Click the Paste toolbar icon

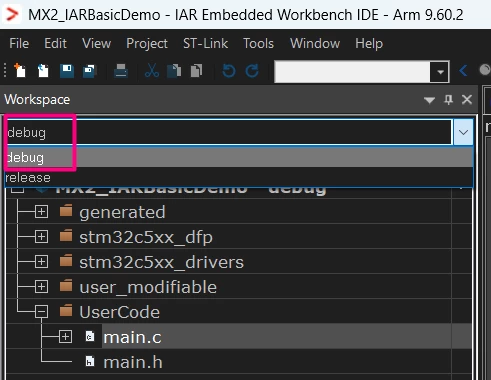tap(197, 71)
